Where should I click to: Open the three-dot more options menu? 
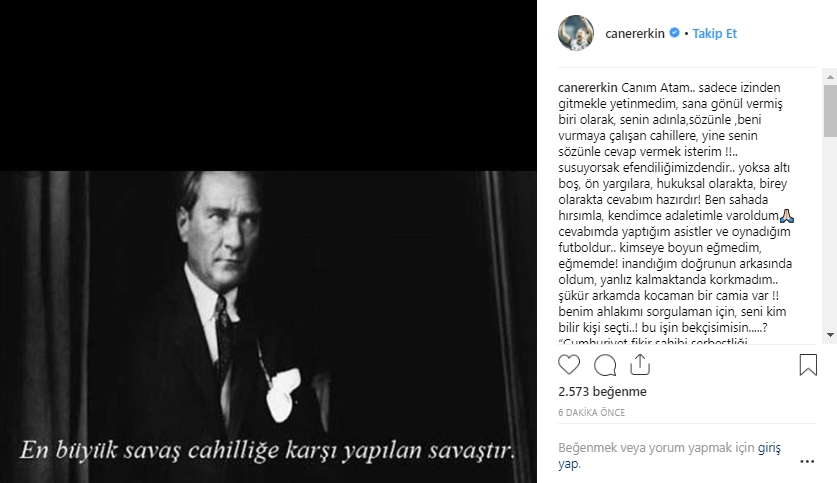[807, 462]
